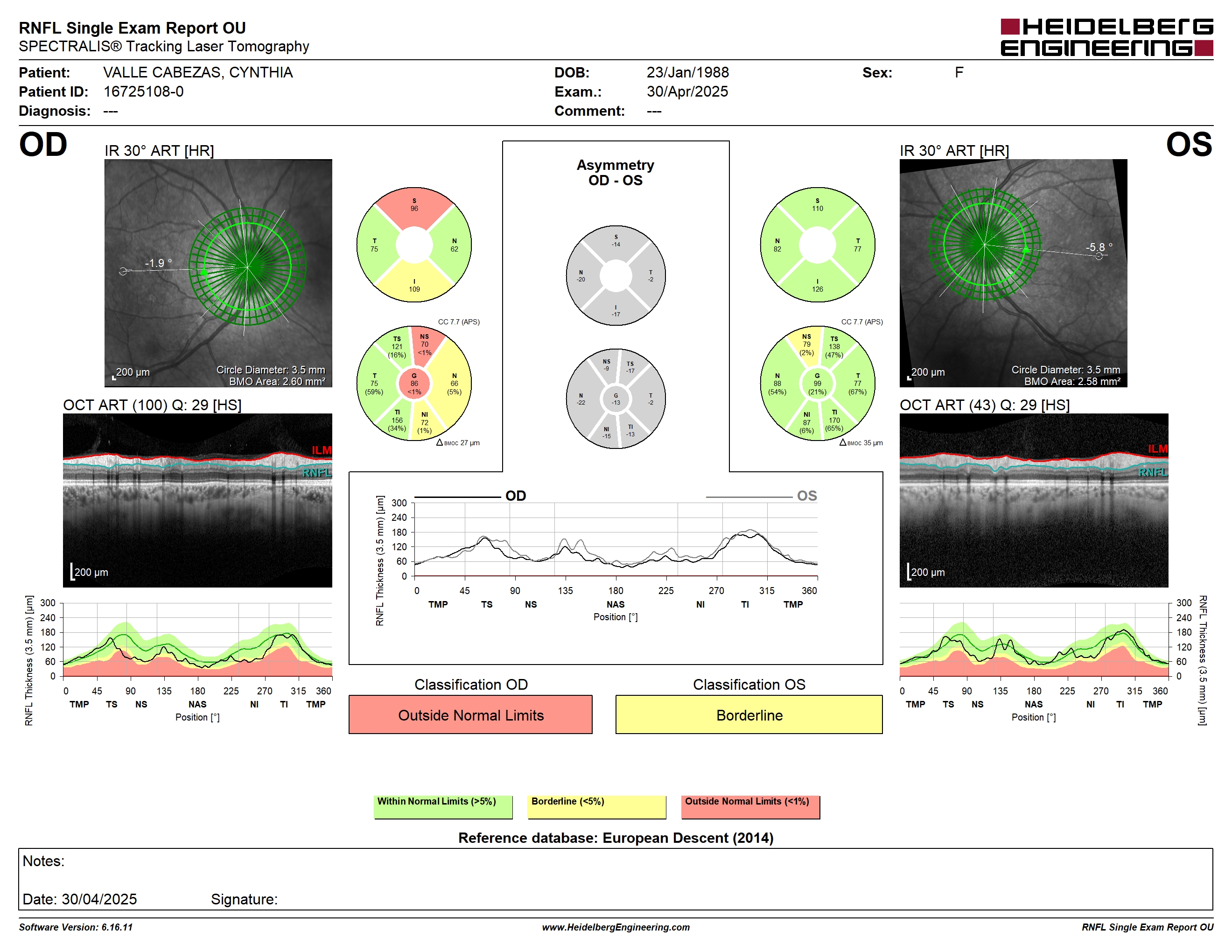Click the OD legend label in combined graph
Viewport: 1232px width, 952px height.
coord(516,496)
